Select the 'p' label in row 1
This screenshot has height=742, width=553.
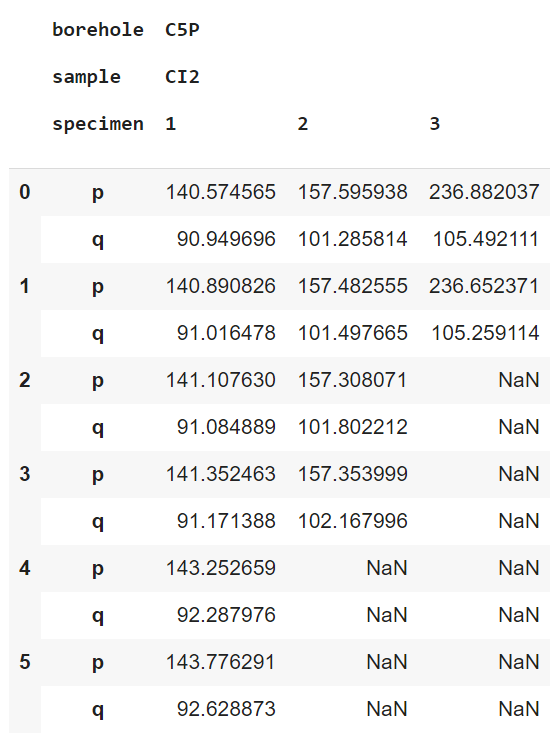point(98,288)
